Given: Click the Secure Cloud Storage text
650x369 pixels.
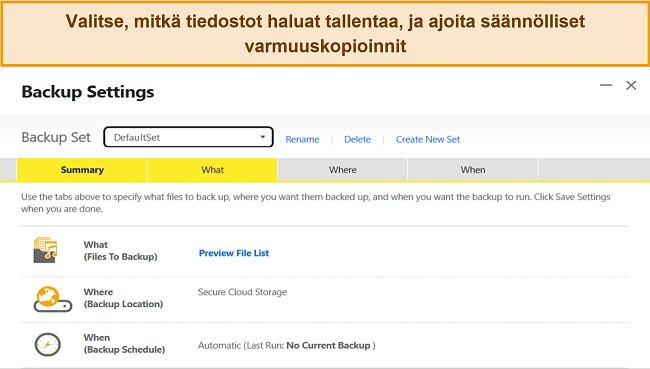Looking at the screenshot, I should coord(243,292).
